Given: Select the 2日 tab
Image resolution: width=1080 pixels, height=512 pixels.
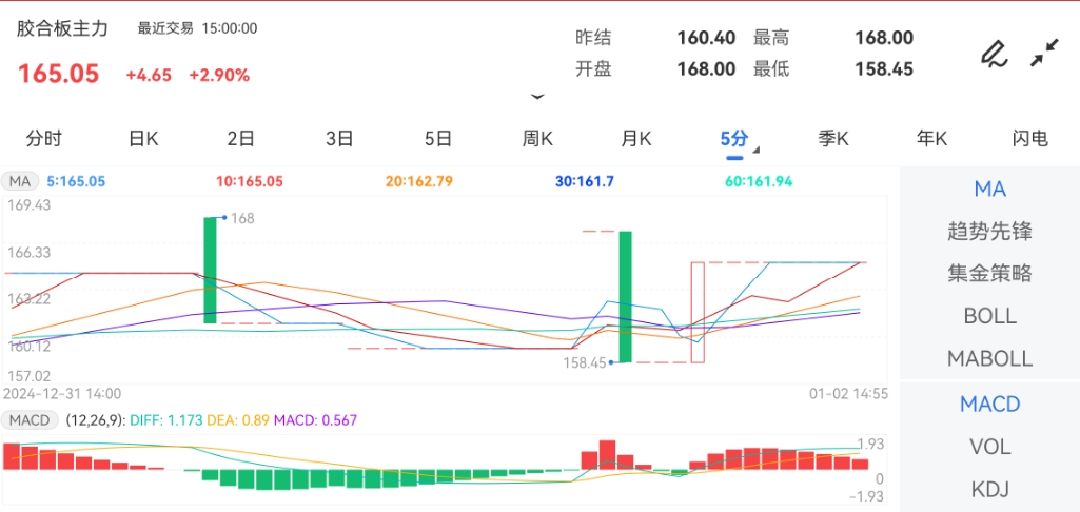Looking at the screenshot, I should (241, 139).
